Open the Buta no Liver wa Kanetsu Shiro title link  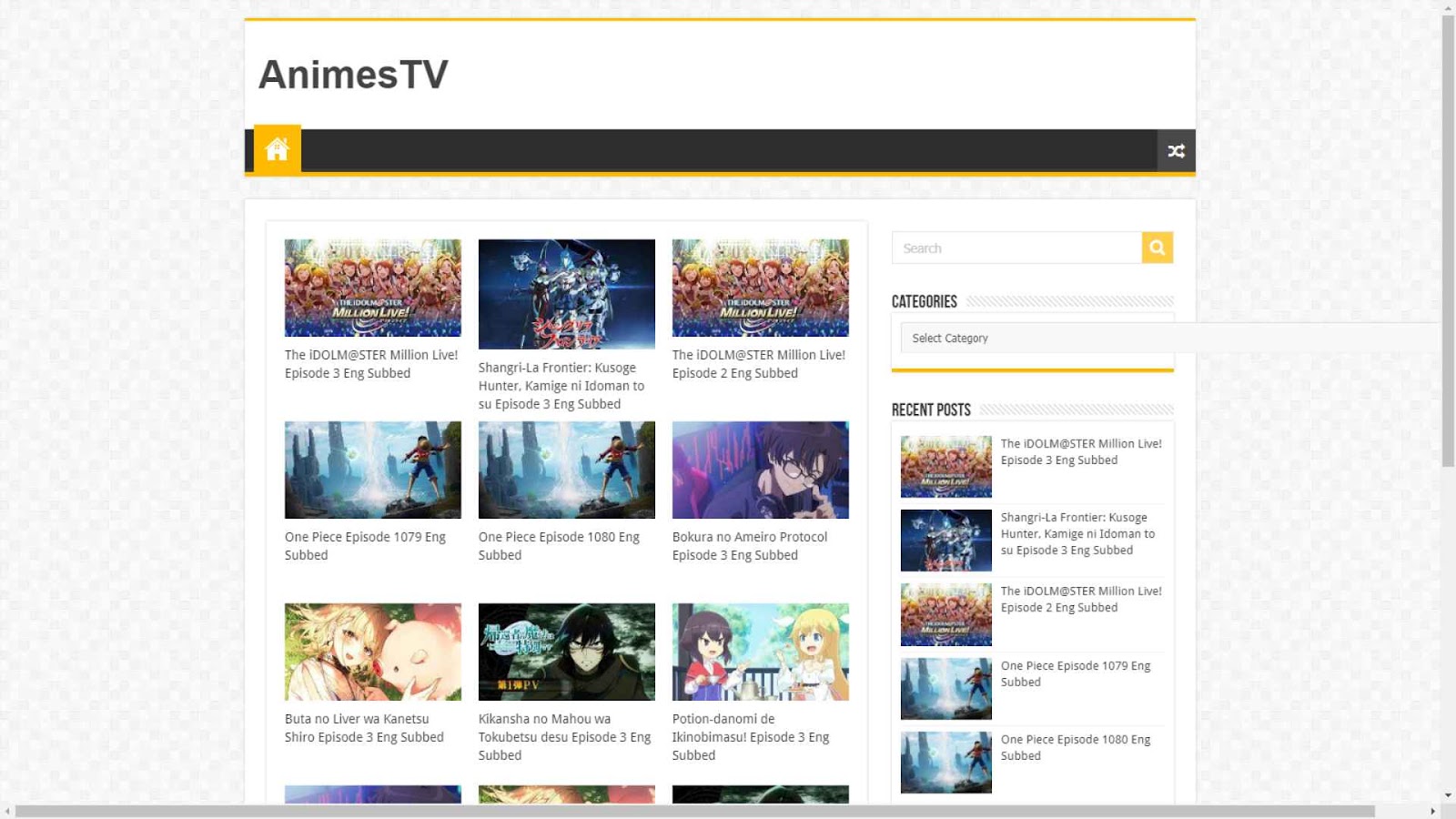click(364, 728)
